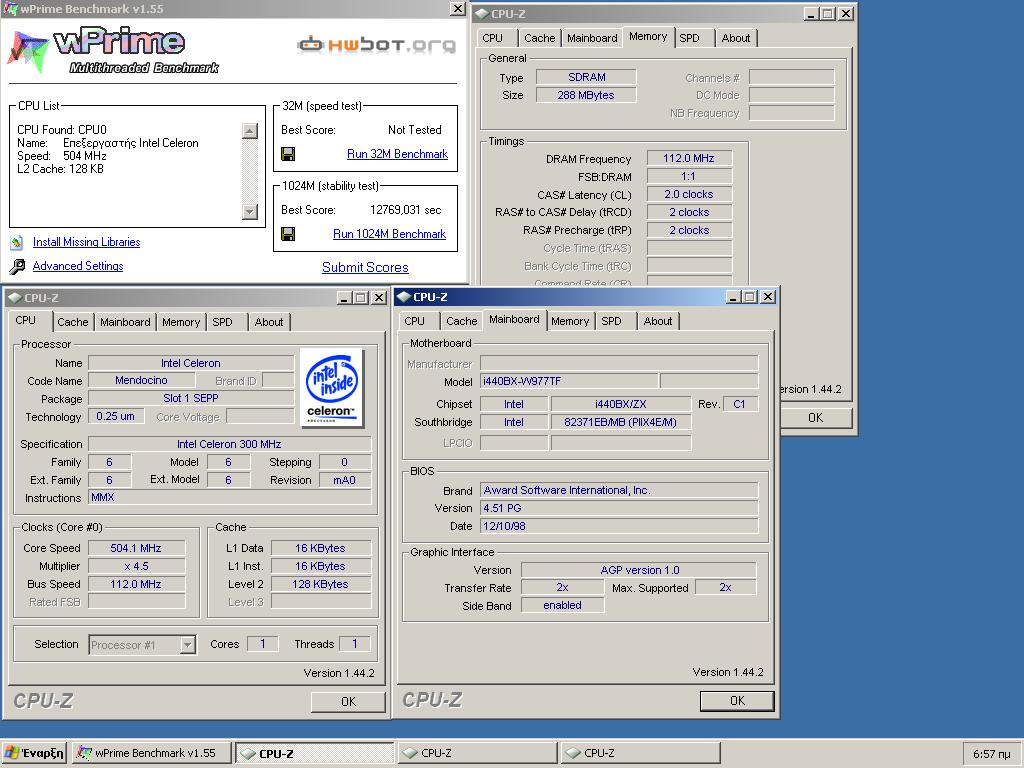The height and width of the screenshot is (768, 1024).
Task: Run the 32M Benchmark
Action: pos(397,154)
